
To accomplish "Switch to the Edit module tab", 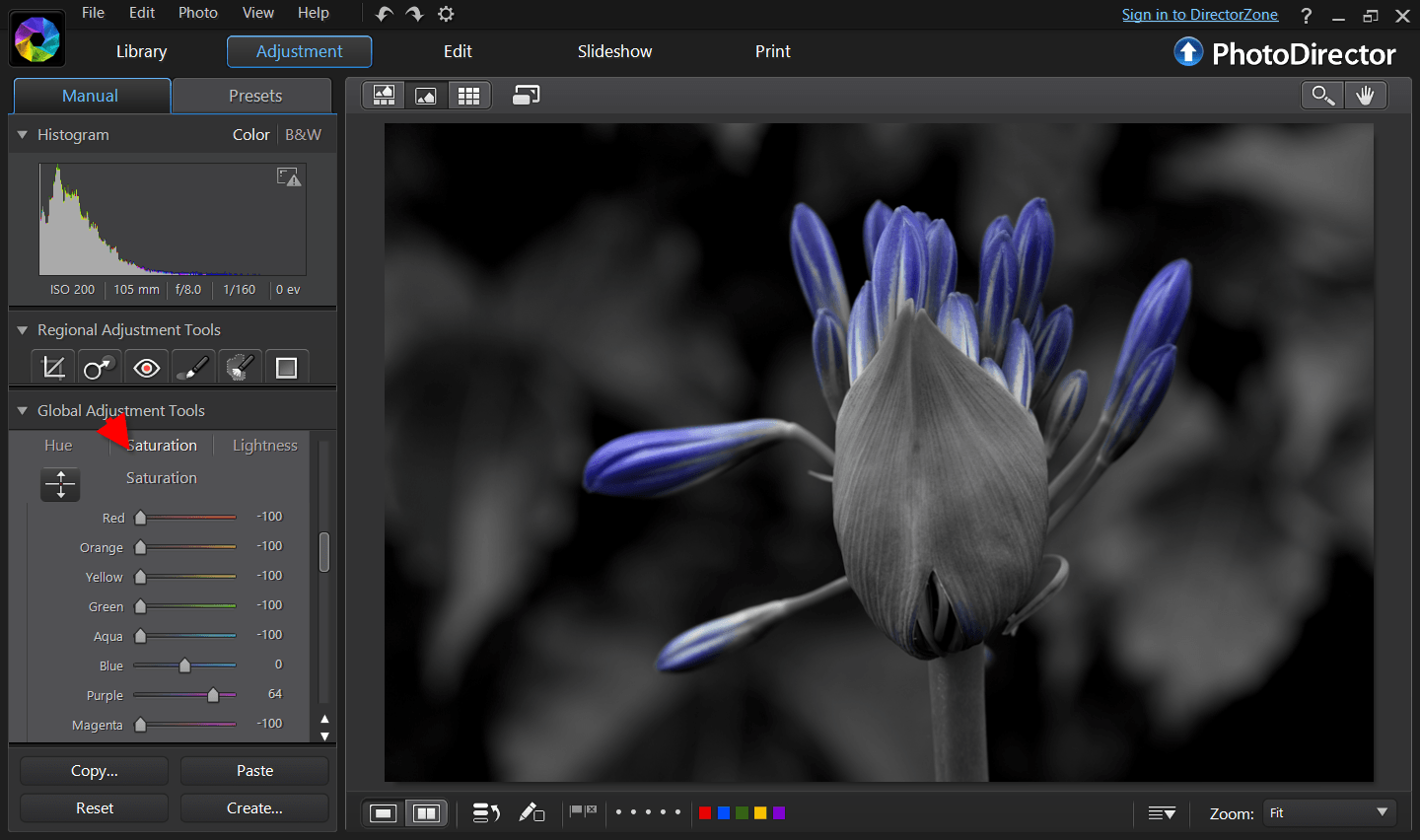I will click(458, 51).
